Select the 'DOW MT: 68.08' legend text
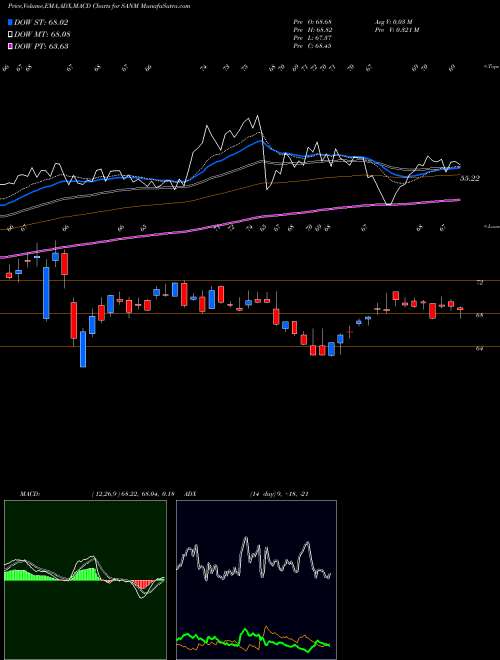The height and width of the screenshot is (660, 500). click(x=42, y=34)
